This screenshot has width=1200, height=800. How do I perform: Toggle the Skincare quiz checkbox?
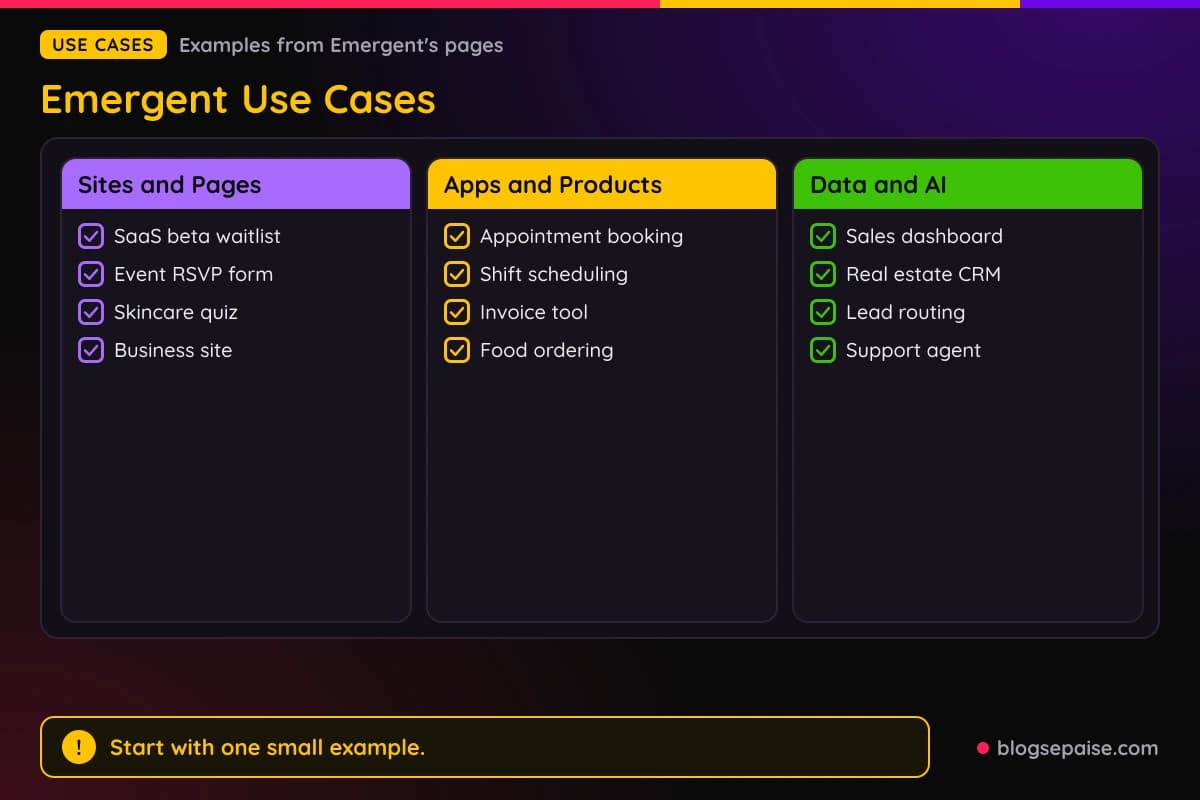(91, 312)
